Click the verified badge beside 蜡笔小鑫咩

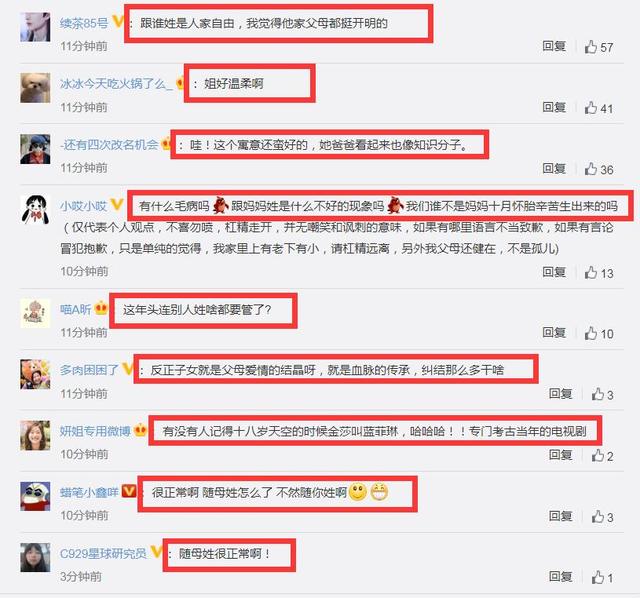129,491
